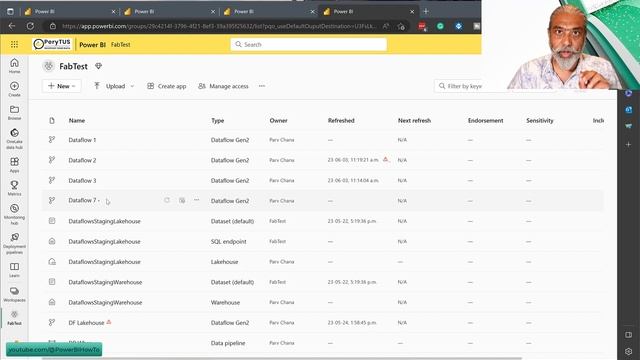Open DataflowsStagingWarehouse Warehouse item
Viewport: 640px width, 360px height.
tap(105, 302)
